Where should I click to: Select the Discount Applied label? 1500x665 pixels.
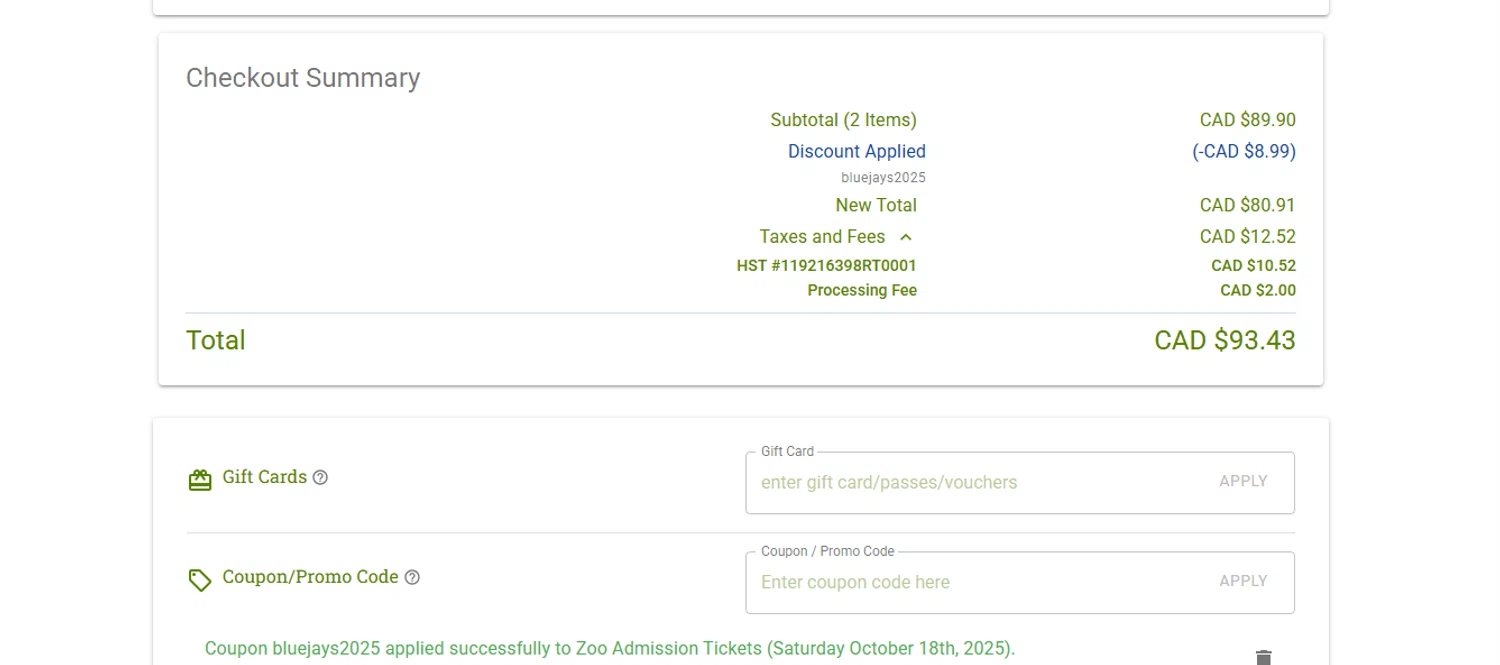pos(856,152)
